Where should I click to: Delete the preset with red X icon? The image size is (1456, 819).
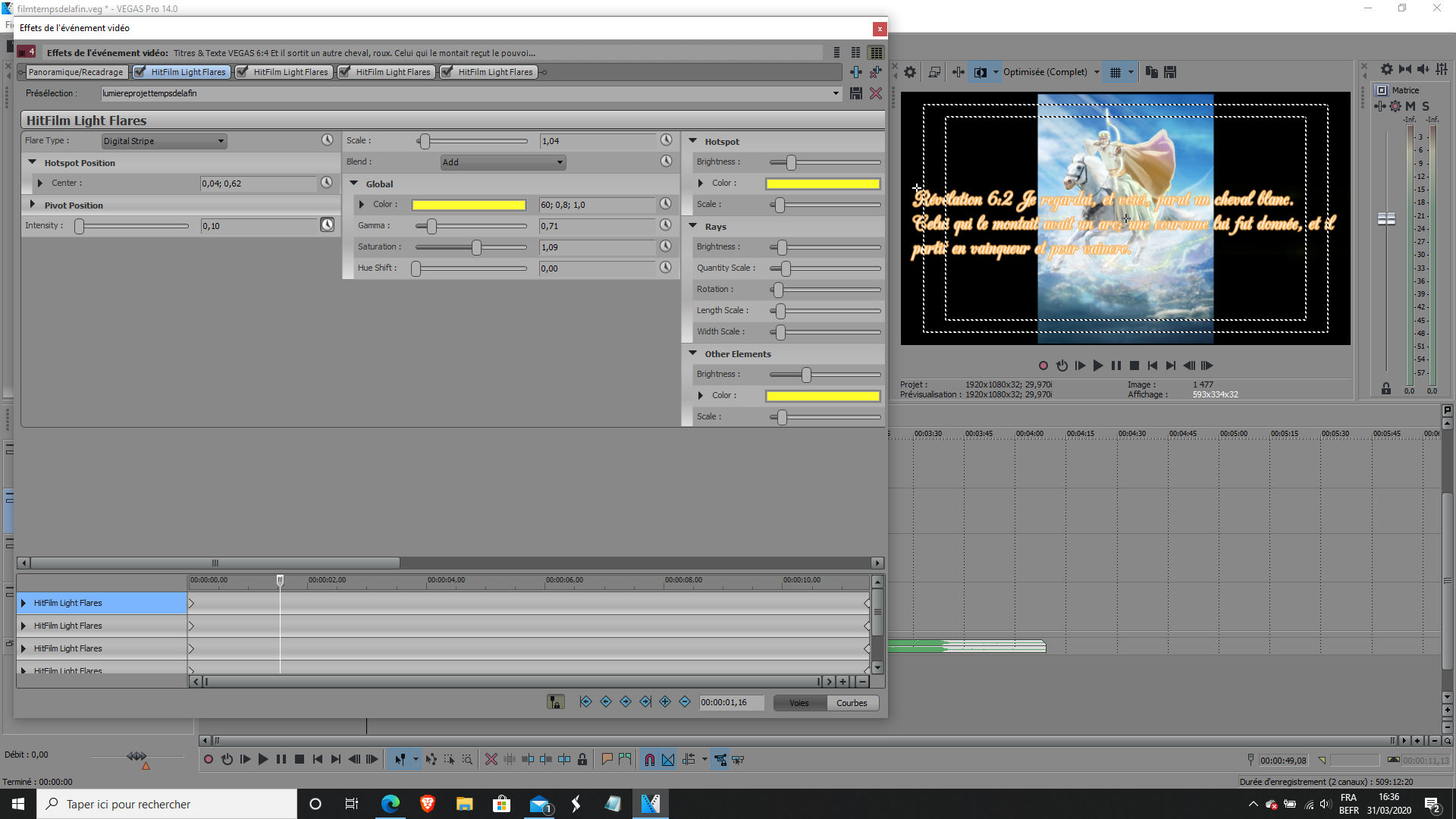tap(875, 93)
